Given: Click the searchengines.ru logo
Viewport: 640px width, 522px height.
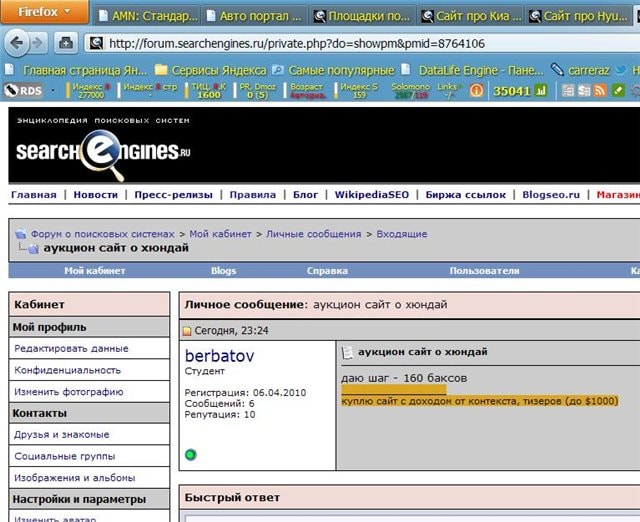Looking at the screenshot, I should coord(103,153).
